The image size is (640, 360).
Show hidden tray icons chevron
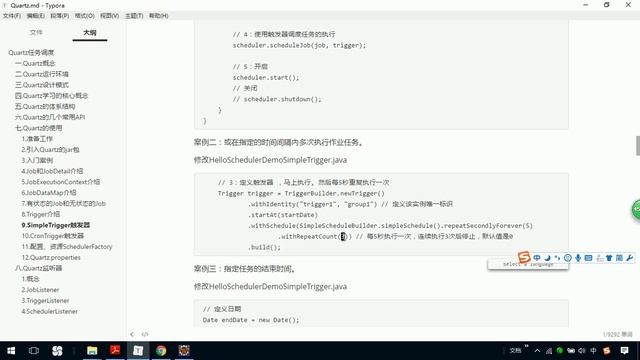[x=537, y=351]
